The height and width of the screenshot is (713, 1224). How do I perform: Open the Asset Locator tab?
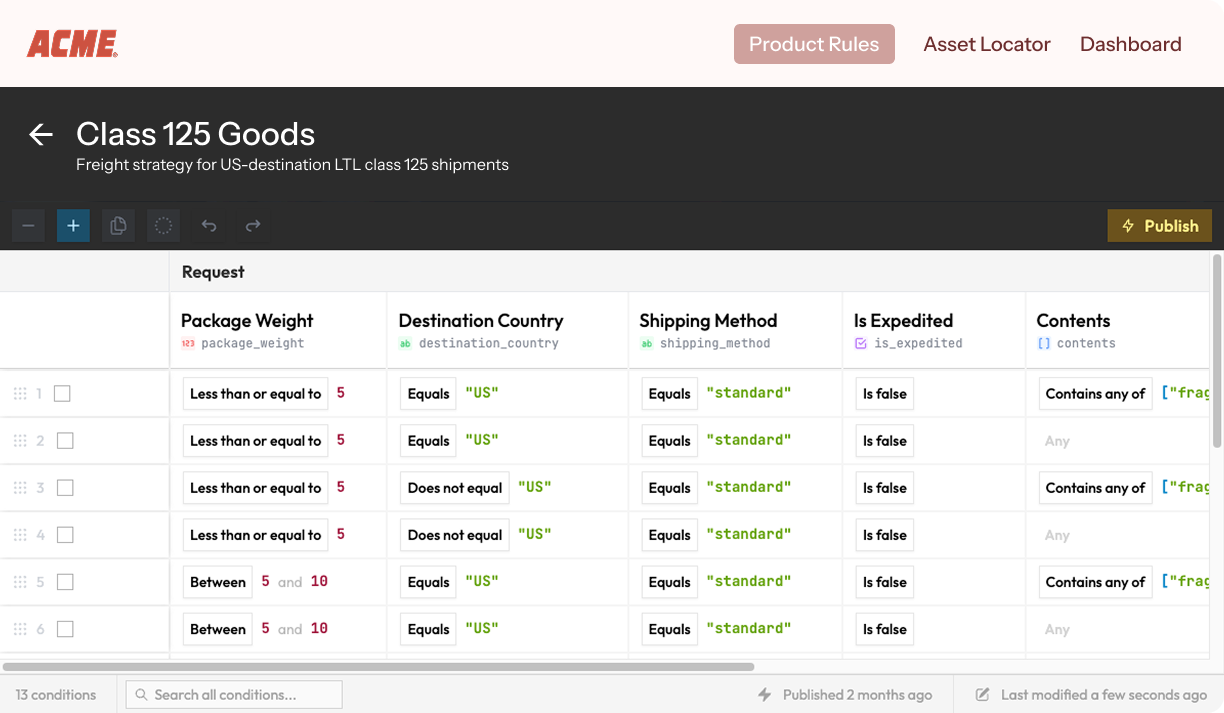[986, 44]
